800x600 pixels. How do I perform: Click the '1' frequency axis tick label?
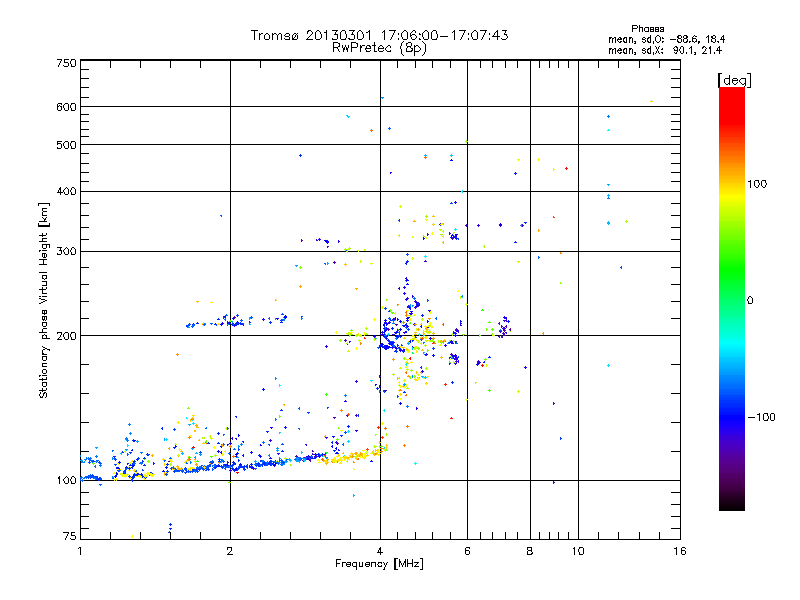80,551
